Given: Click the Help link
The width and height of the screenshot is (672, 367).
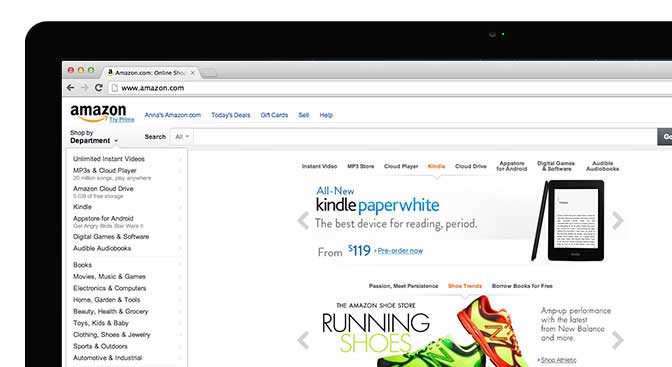Looking at the screenshot, I should [326, 115].
